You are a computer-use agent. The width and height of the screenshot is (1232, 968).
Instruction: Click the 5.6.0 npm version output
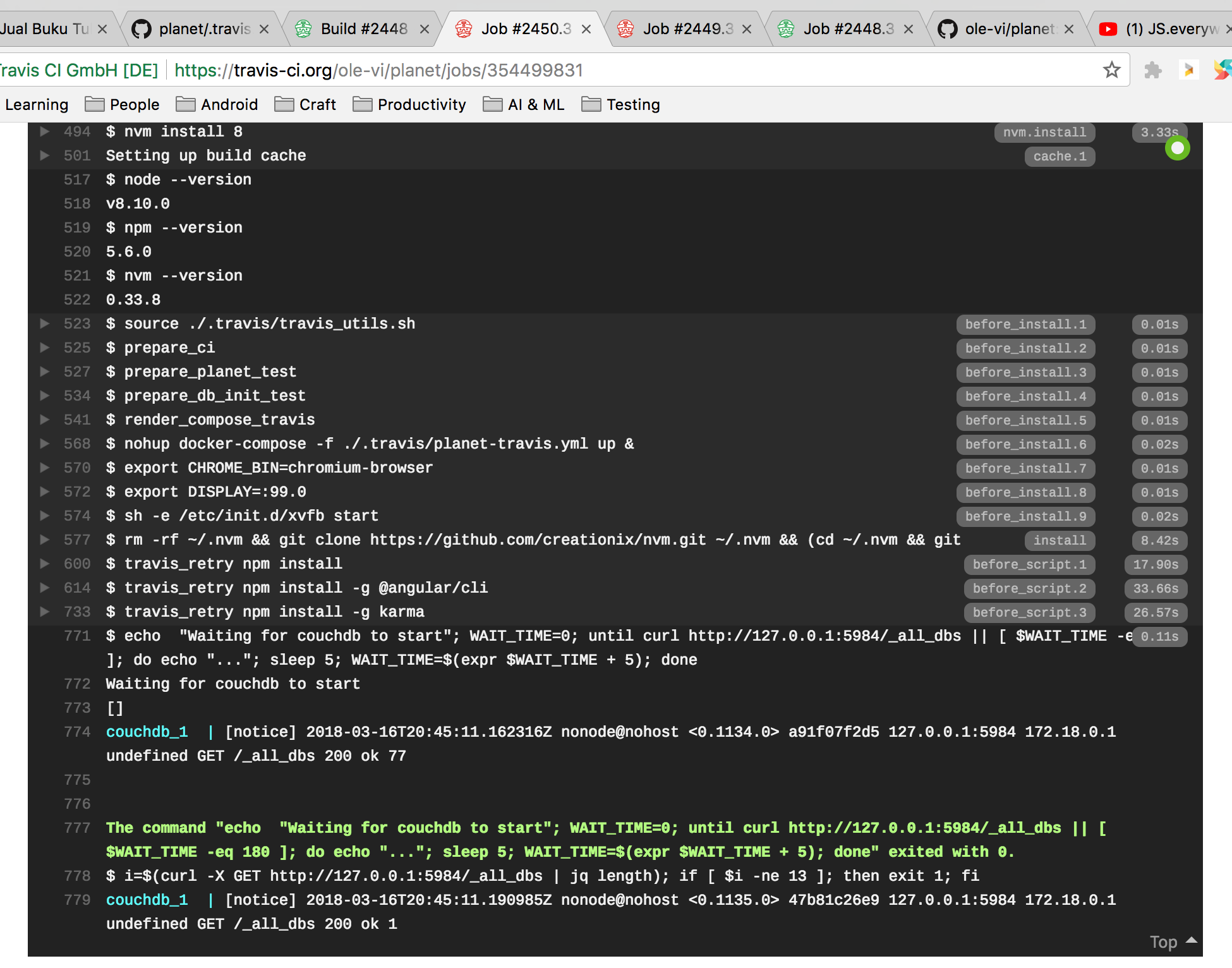(129, 251)
